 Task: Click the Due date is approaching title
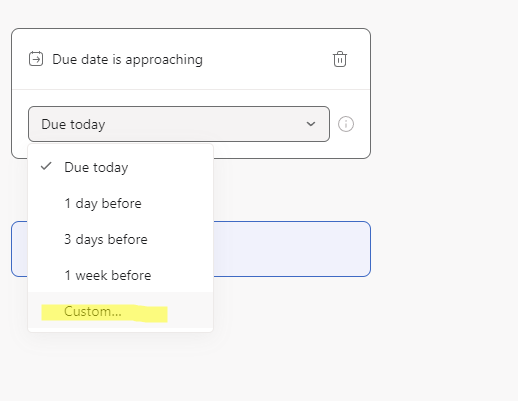point(127,60)
